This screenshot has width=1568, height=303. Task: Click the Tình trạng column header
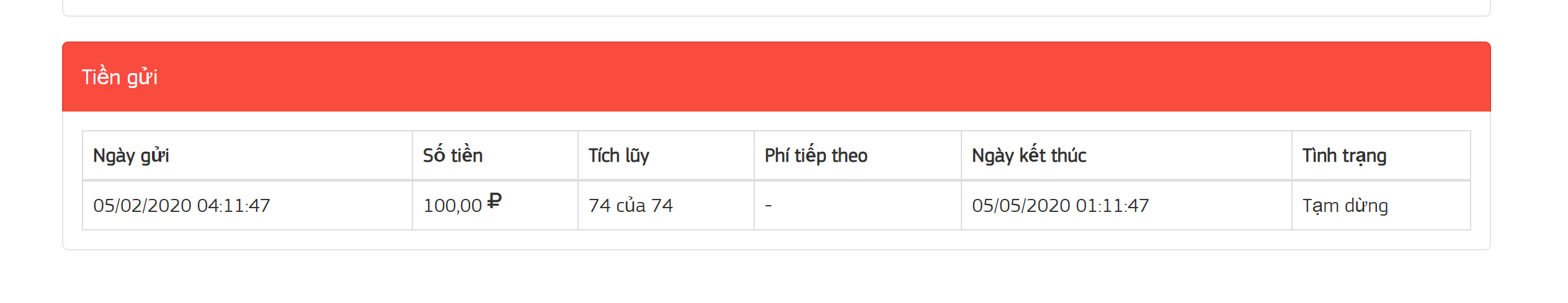pyautogui.click(x=1344, y=156)
